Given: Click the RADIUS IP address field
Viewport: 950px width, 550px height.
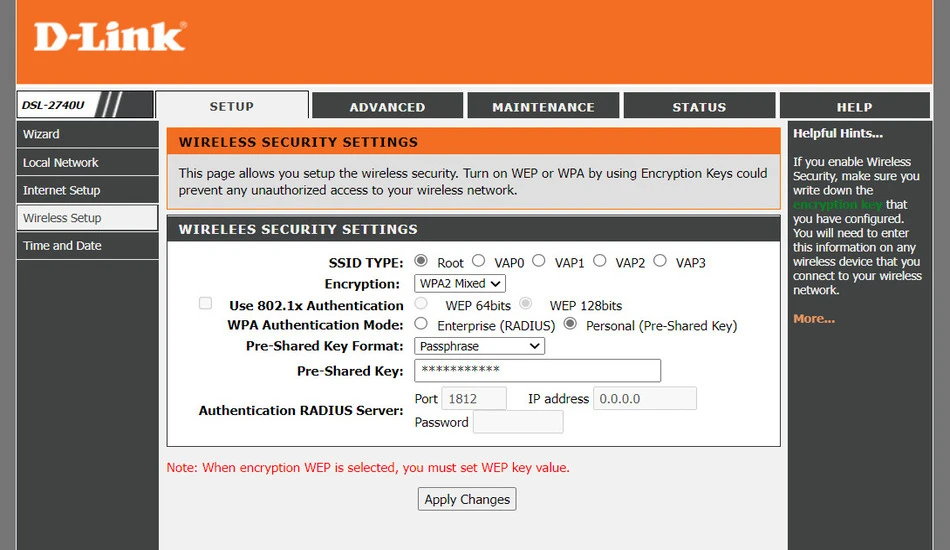Looking at the screenshot, I should tap(645, 399).
